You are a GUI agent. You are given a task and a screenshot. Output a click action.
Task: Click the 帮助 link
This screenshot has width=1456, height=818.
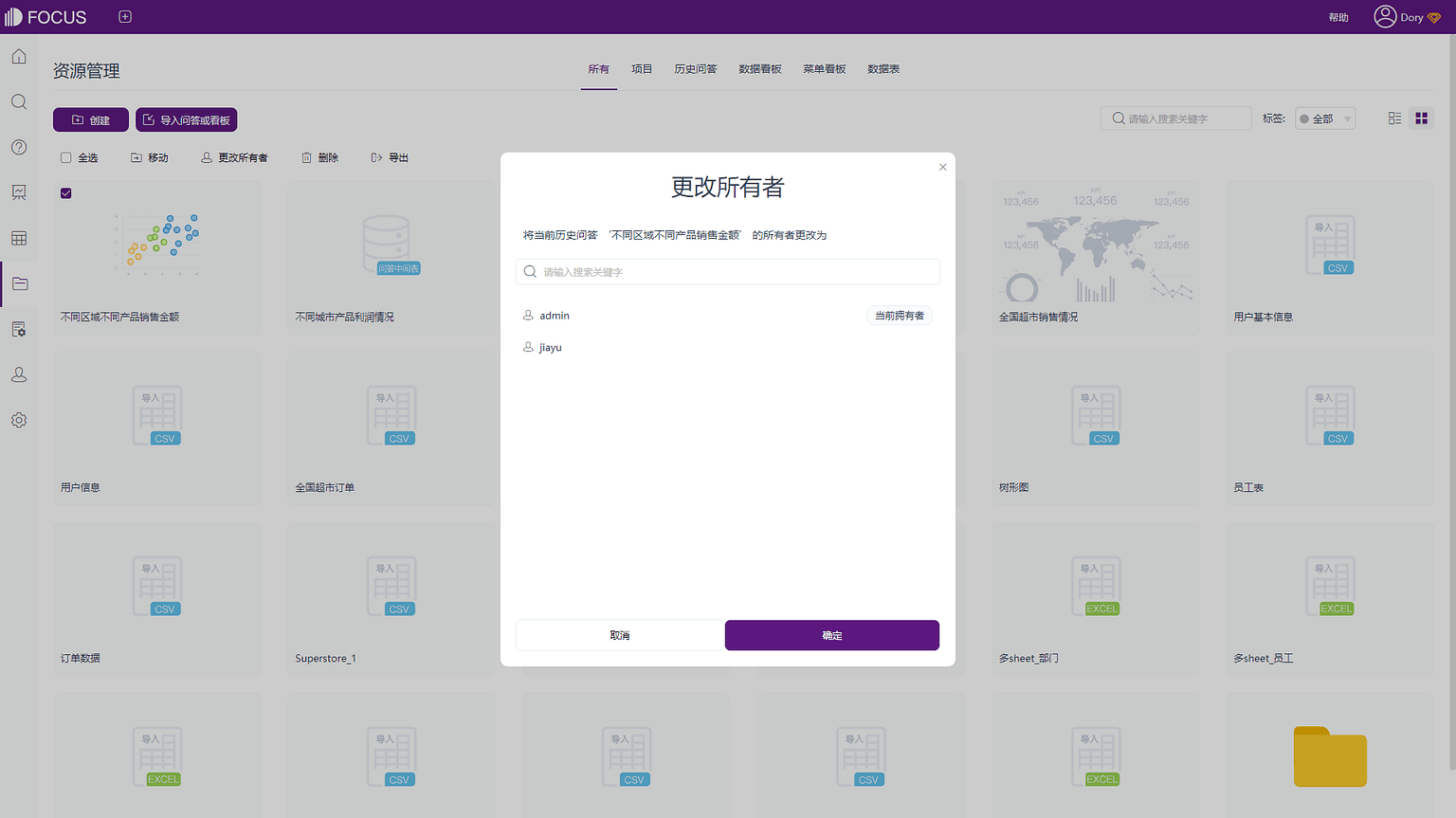click(x=1338, y=17)
